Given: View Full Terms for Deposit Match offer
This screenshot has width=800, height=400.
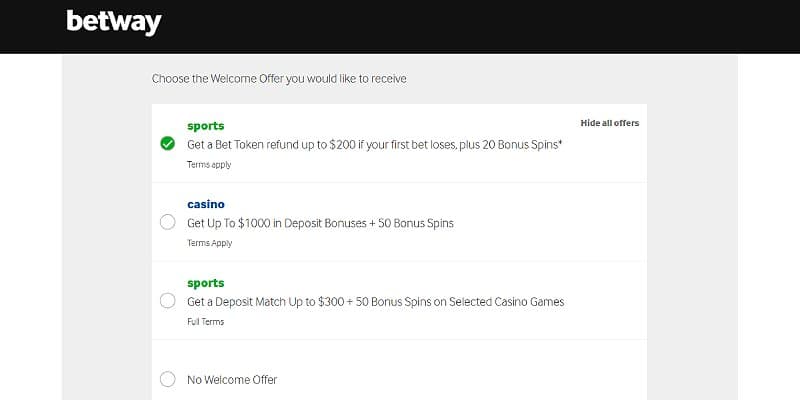Looking at the screenshot, I should 205,322.
